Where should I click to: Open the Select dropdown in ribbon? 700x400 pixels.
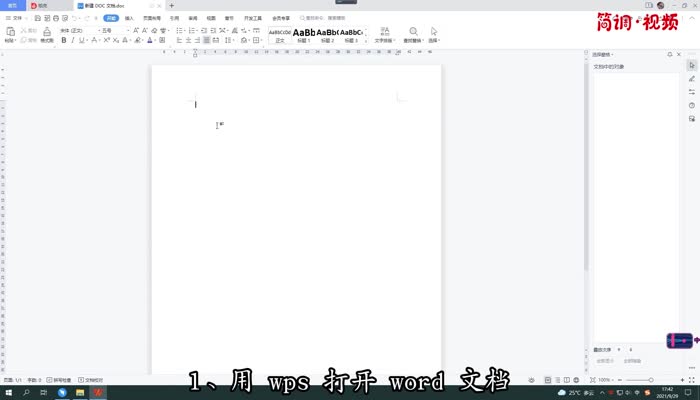coord(434,35)
